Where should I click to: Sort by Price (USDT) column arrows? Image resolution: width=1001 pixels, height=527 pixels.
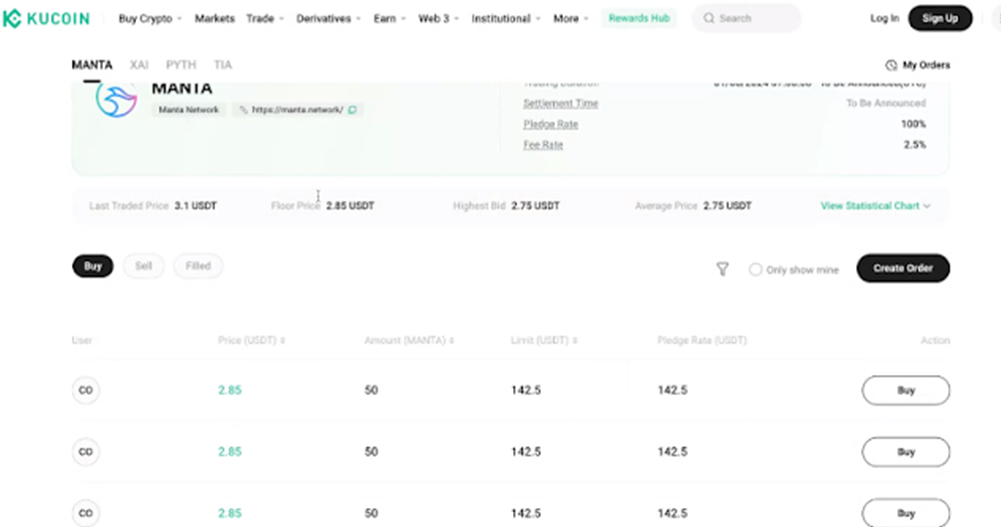tap(283, 341)
